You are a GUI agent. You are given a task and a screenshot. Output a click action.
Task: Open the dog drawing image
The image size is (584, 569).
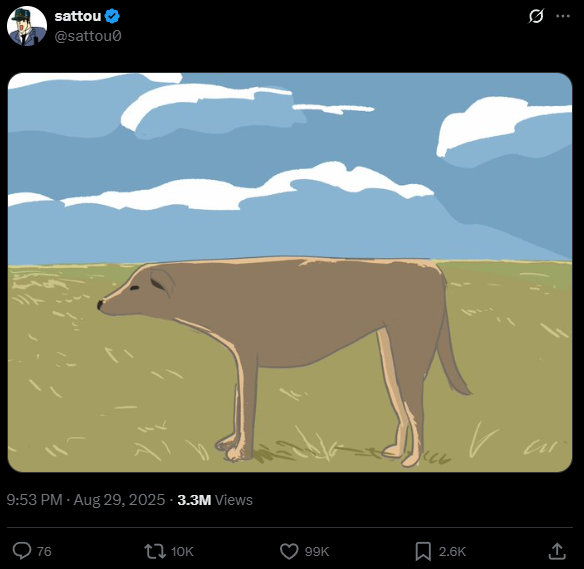click(290, 272)
